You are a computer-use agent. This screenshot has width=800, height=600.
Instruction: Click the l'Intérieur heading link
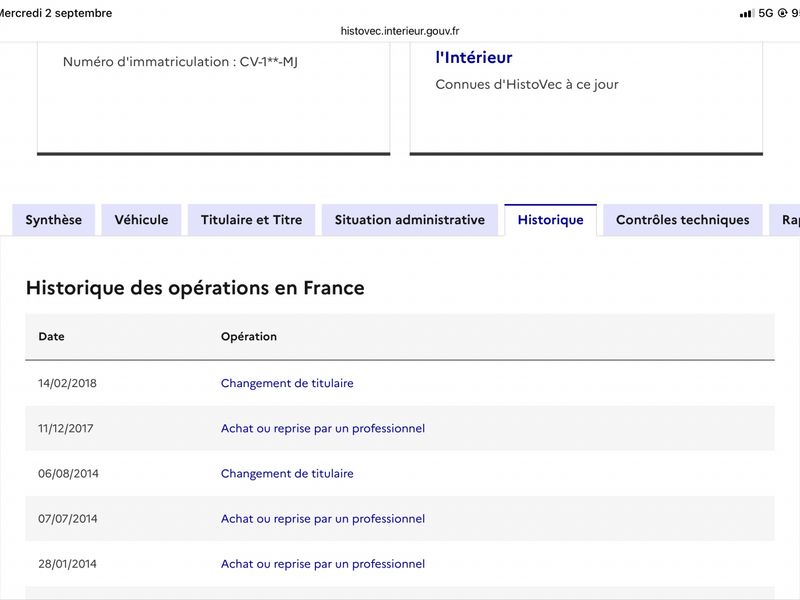(473, 57)
